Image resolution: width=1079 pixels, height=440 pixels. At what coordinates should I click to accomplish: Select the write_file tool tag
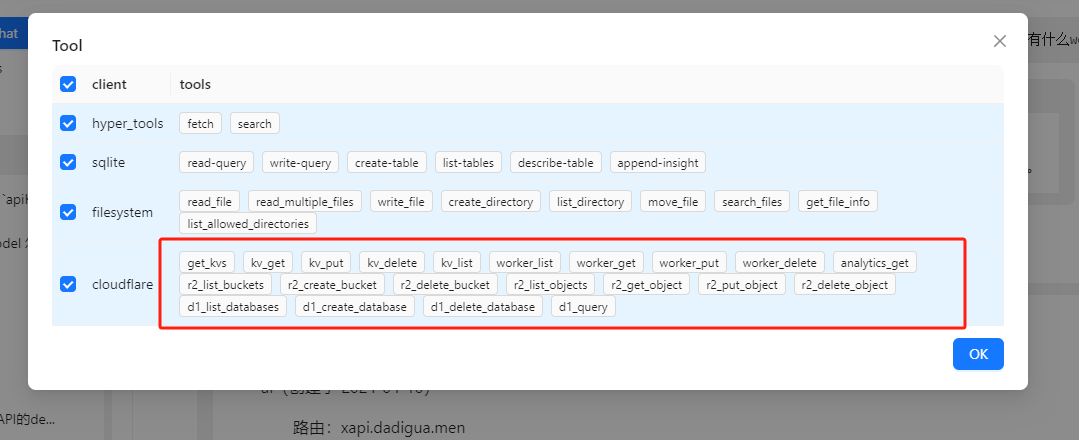tap(401, 202)
